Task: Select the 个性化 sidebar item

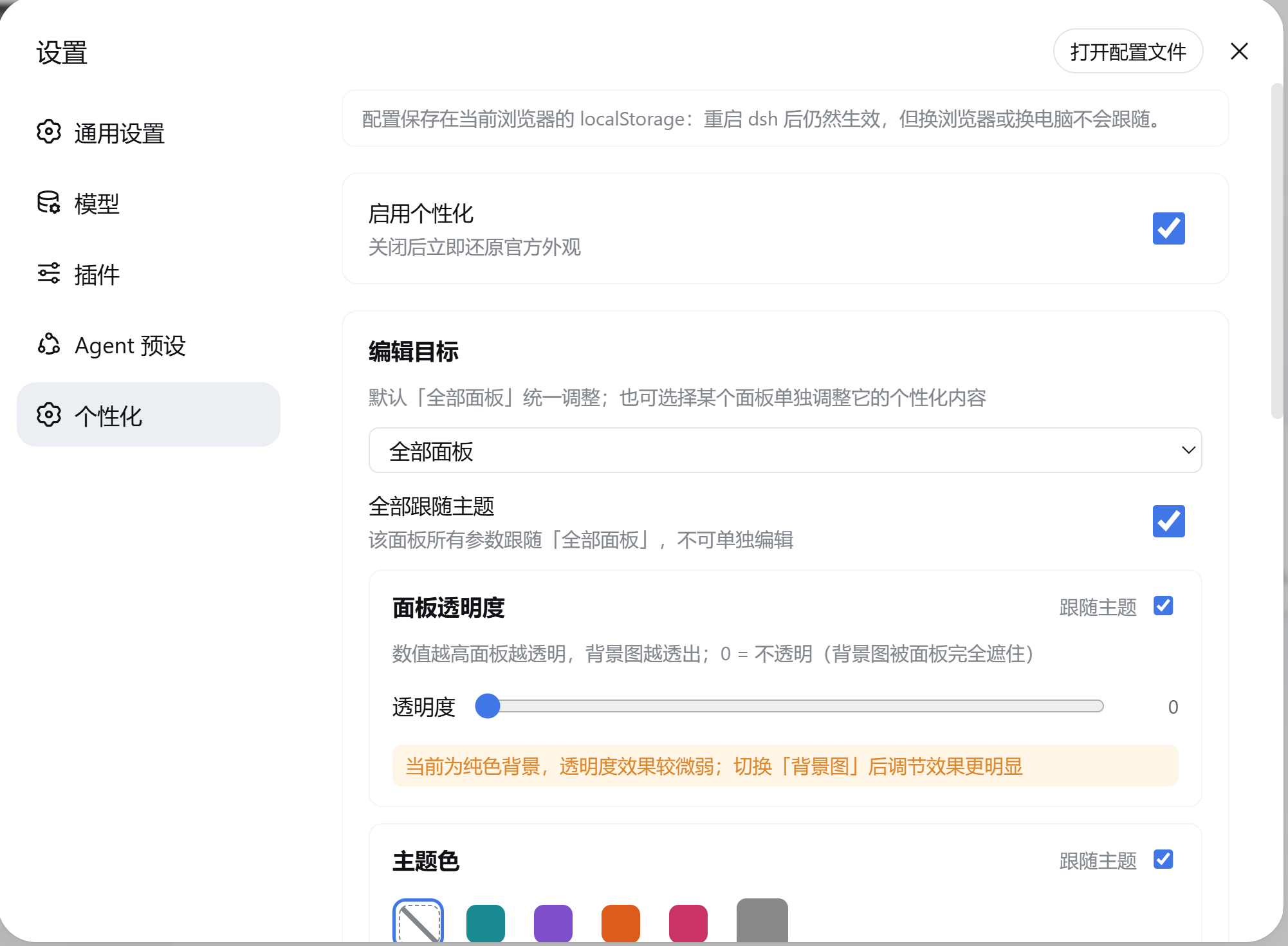Action: [x=149, y=414]
